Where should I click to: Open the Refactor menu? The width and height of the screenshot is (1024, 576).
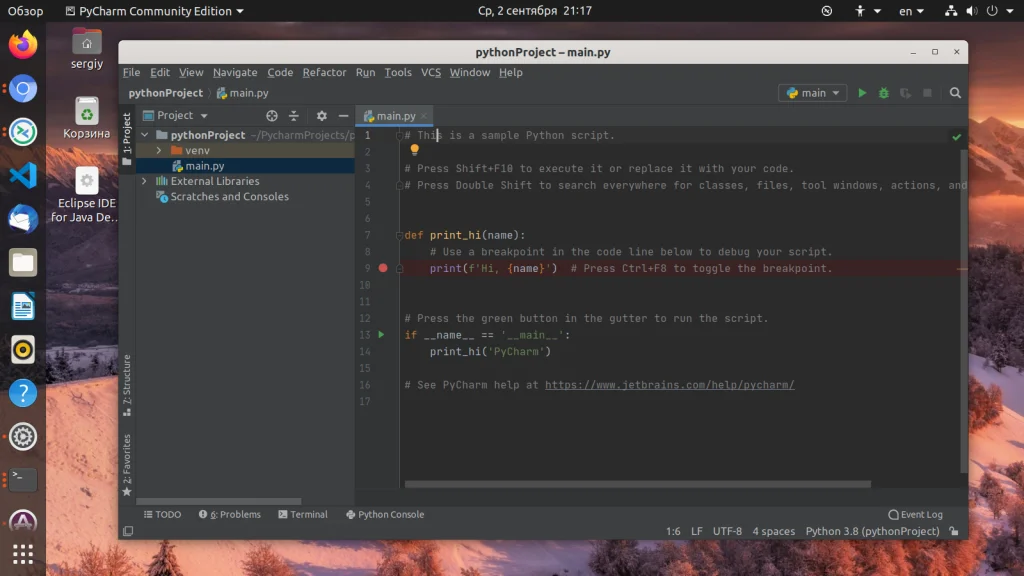324,72
